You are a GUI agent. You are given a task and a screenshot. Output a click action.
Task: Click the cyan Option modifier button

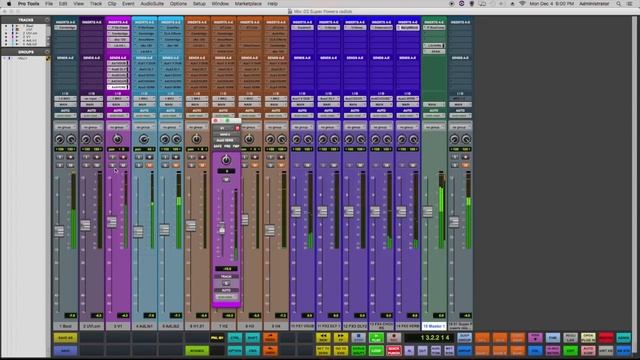coord(235,350)
